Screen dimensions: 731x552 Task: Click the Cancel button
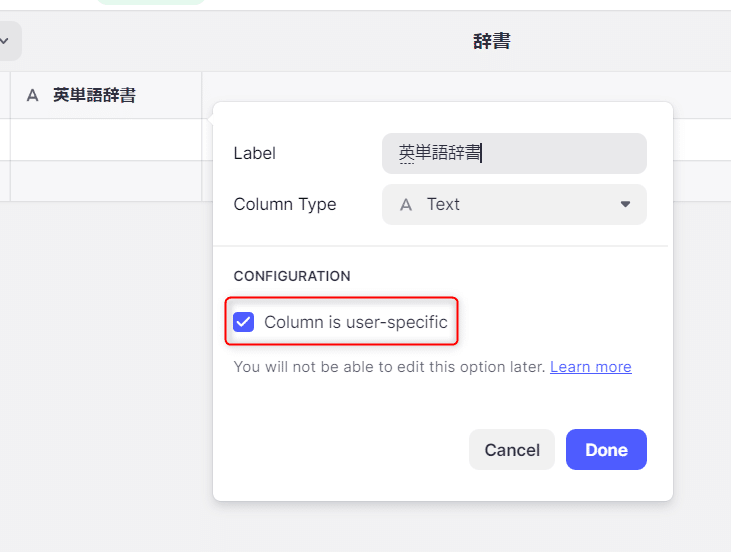(x=512, y=449)
